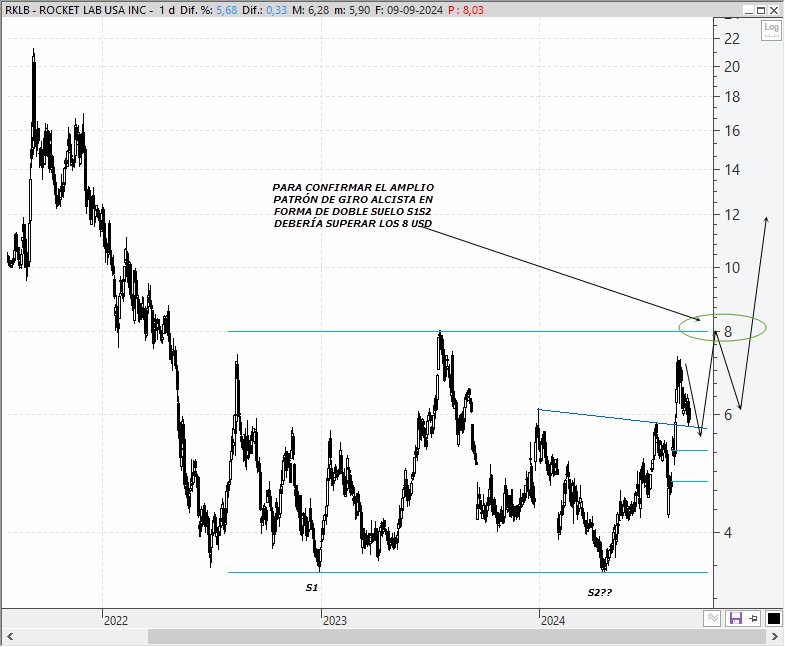The height and width of the screenshot is (647, 785).
Task: Click the 2023 label on the time axis
Action: 335,620
